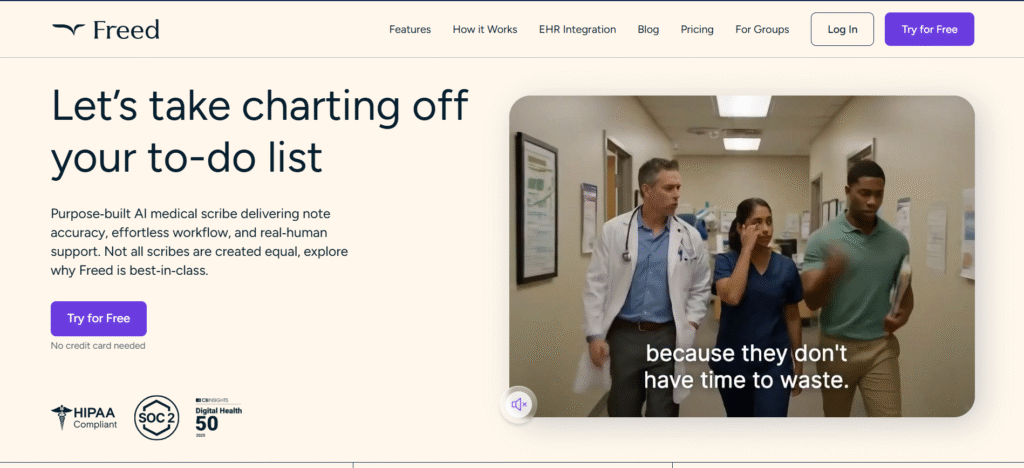
Task: Open the Pricing page
Action: point(697,30)
